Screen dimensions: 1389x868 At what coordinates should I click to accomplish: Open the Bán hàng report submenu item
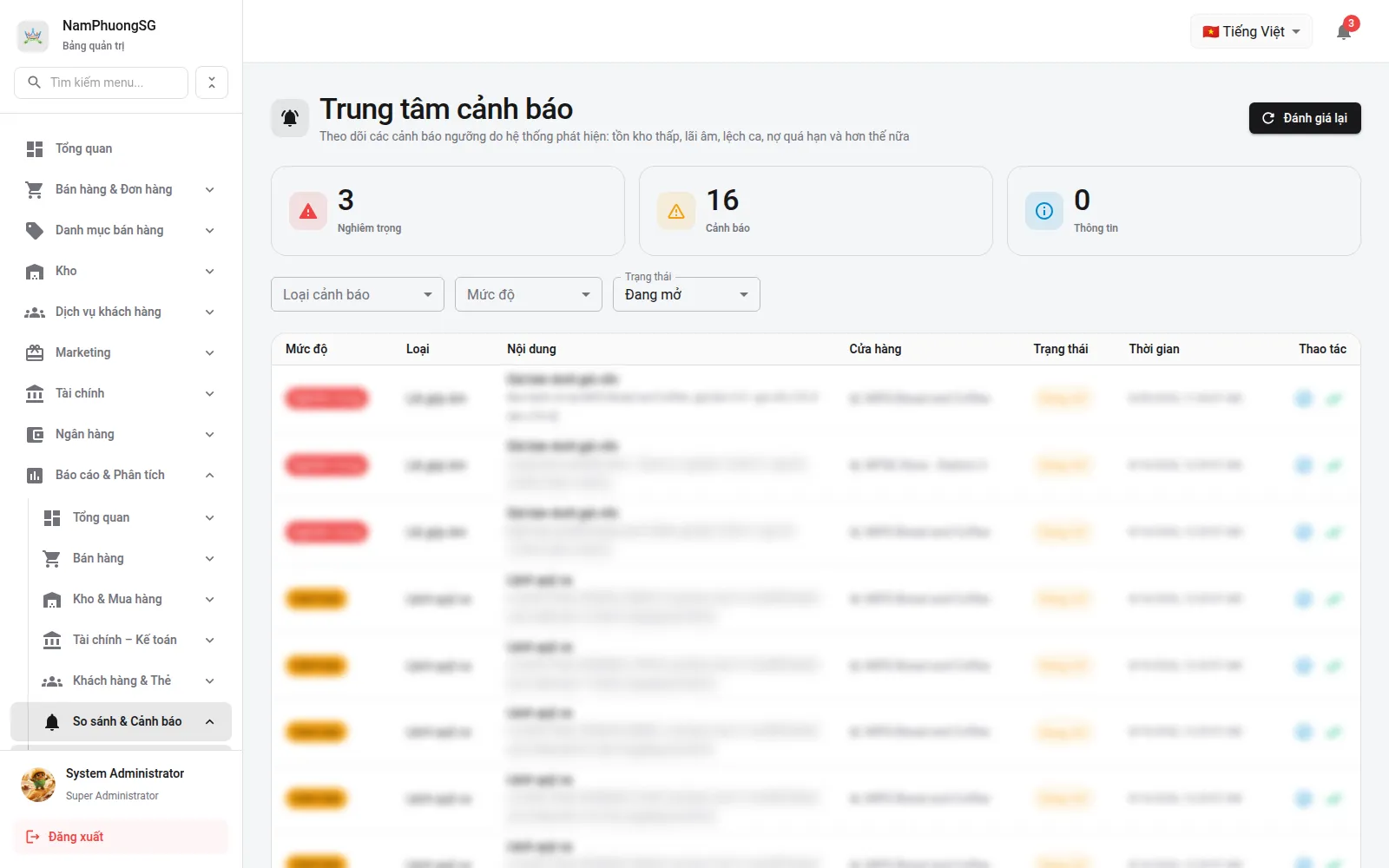129,559
